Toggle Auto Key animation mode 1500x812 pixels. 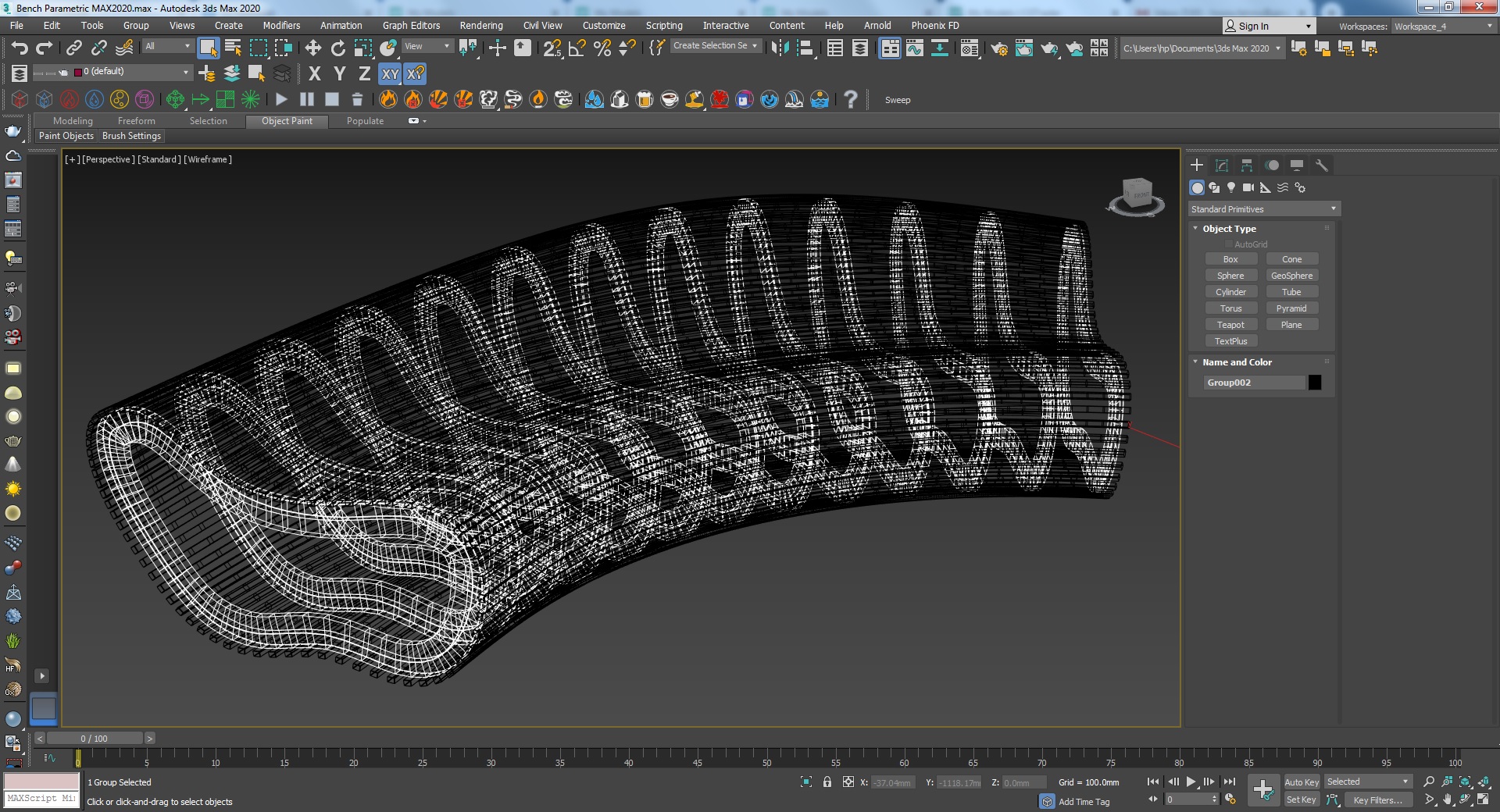tap(1301, 782)
